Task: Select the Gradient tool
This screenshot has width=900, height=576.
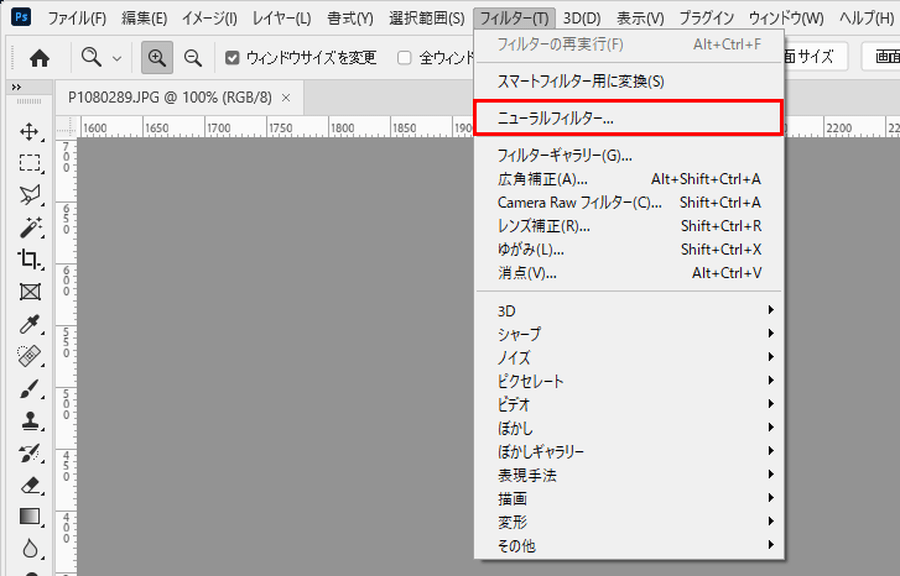Action: [30, 517]
